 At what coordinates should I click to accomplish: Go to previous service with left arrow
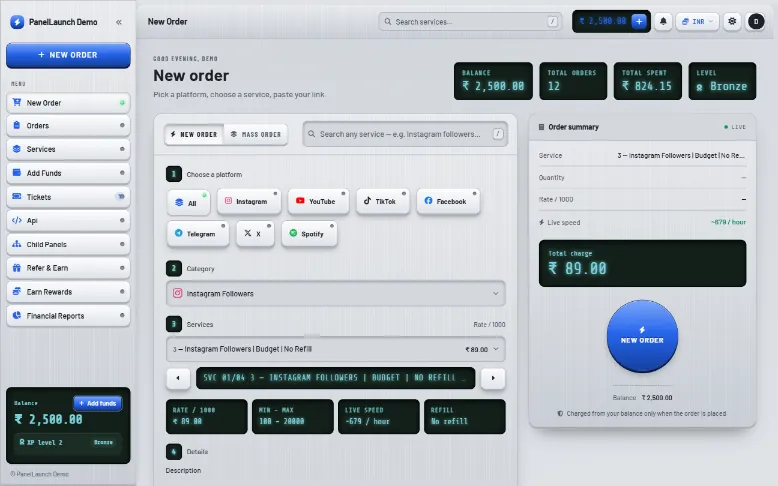[178, 378]
